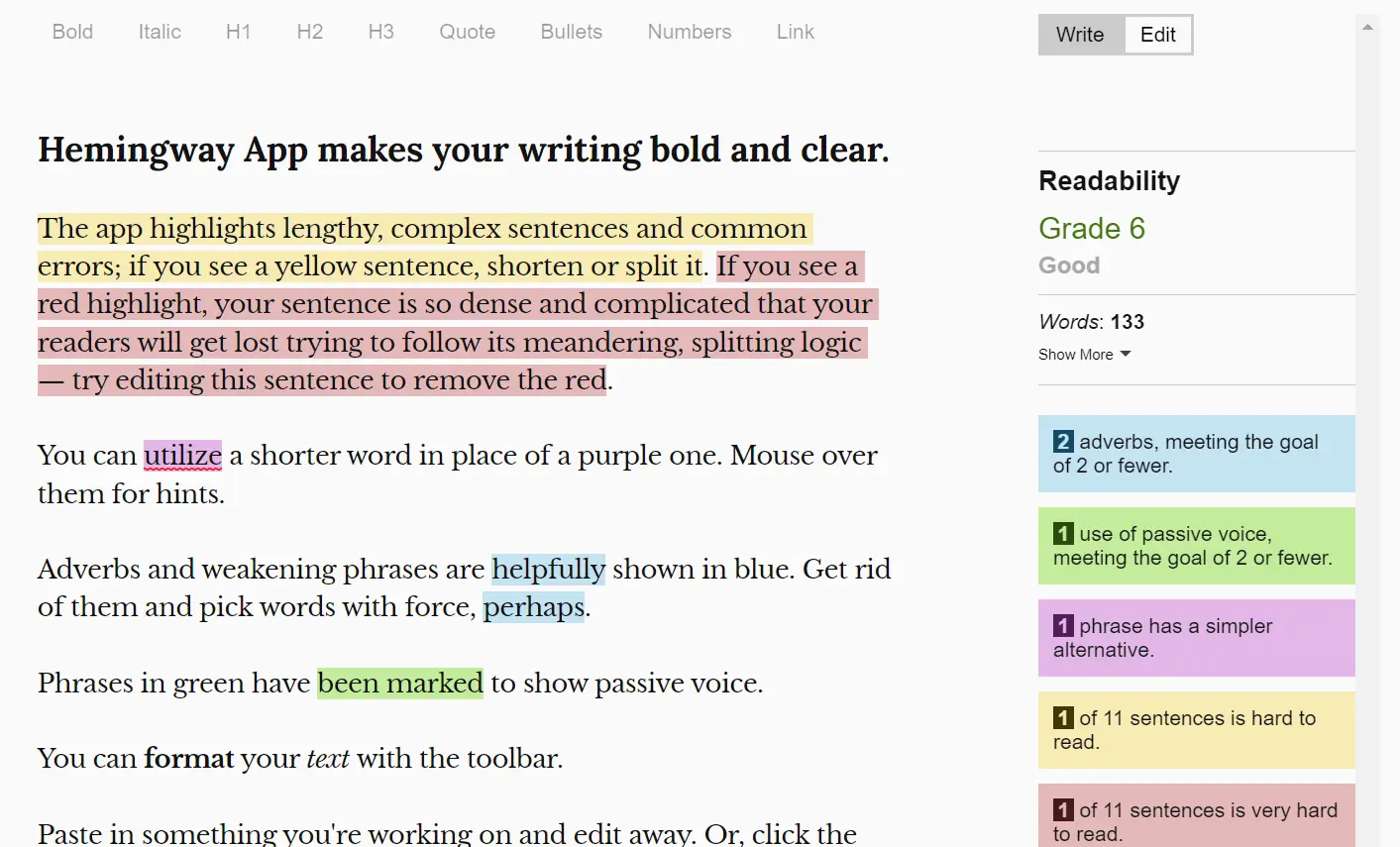Insert a Quote block
The image size is (1400, 847).
(467, 32)
